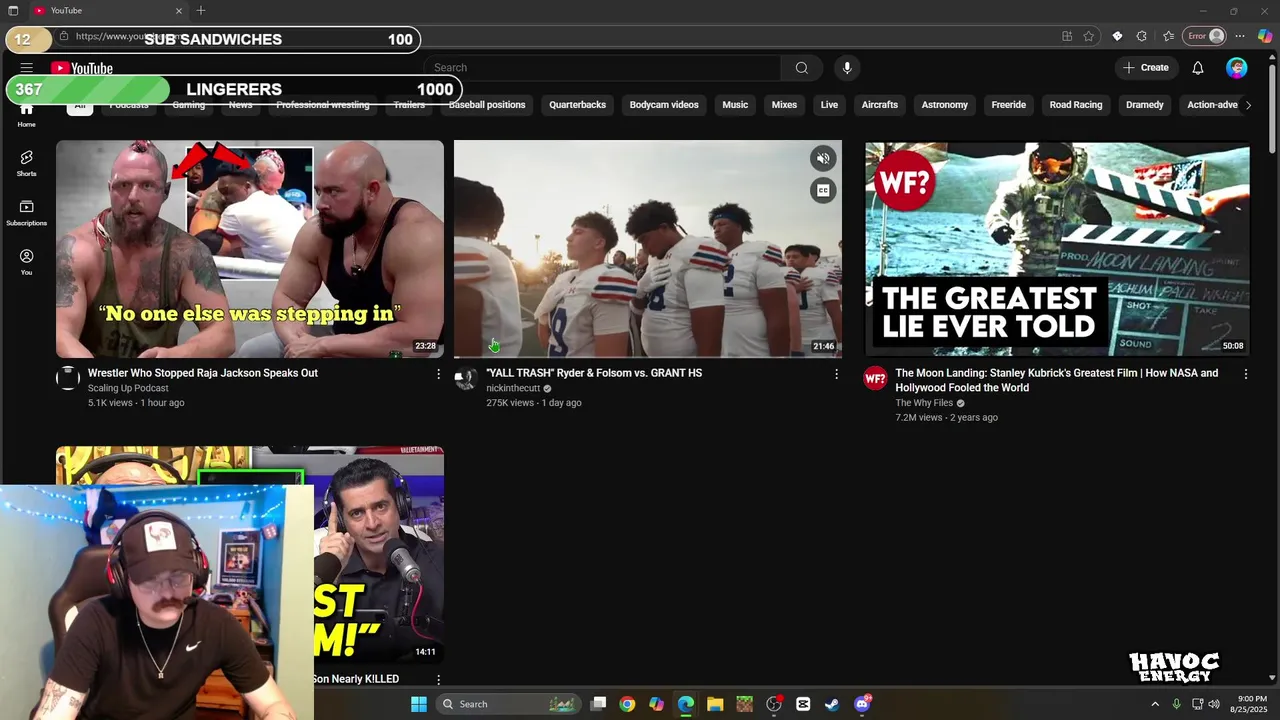Toggle captions on the video preview
The image size is (1280, 720).
(823, 190)
